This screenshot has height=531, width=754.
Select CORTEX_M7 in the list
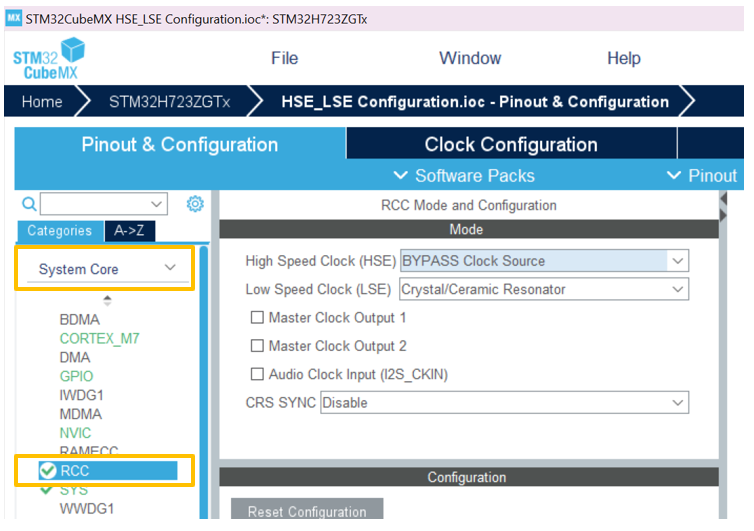pyautogui.click(x=100, y=339)
